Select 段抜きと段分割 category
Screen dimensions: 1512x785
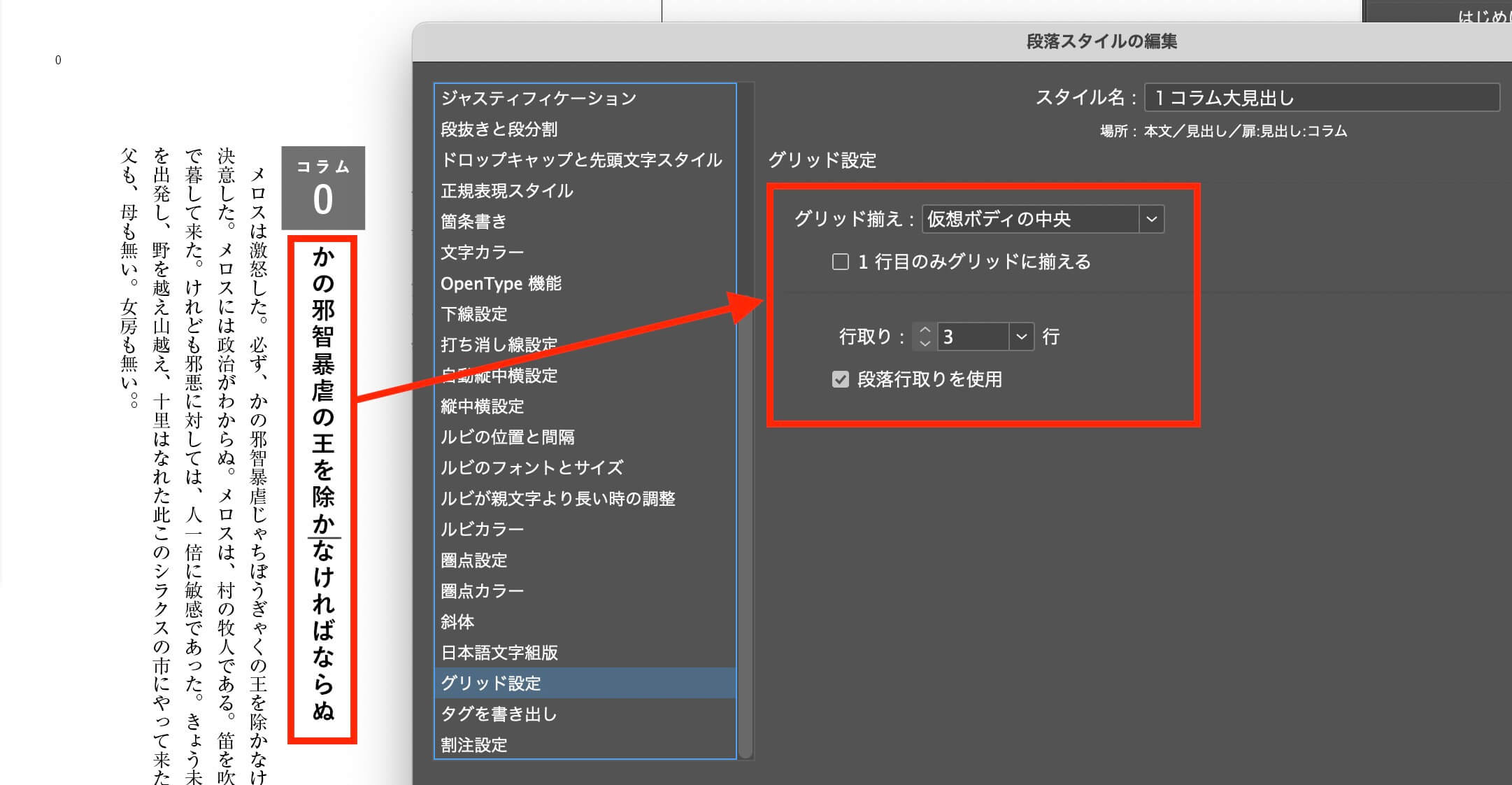(x=499, y=129)
